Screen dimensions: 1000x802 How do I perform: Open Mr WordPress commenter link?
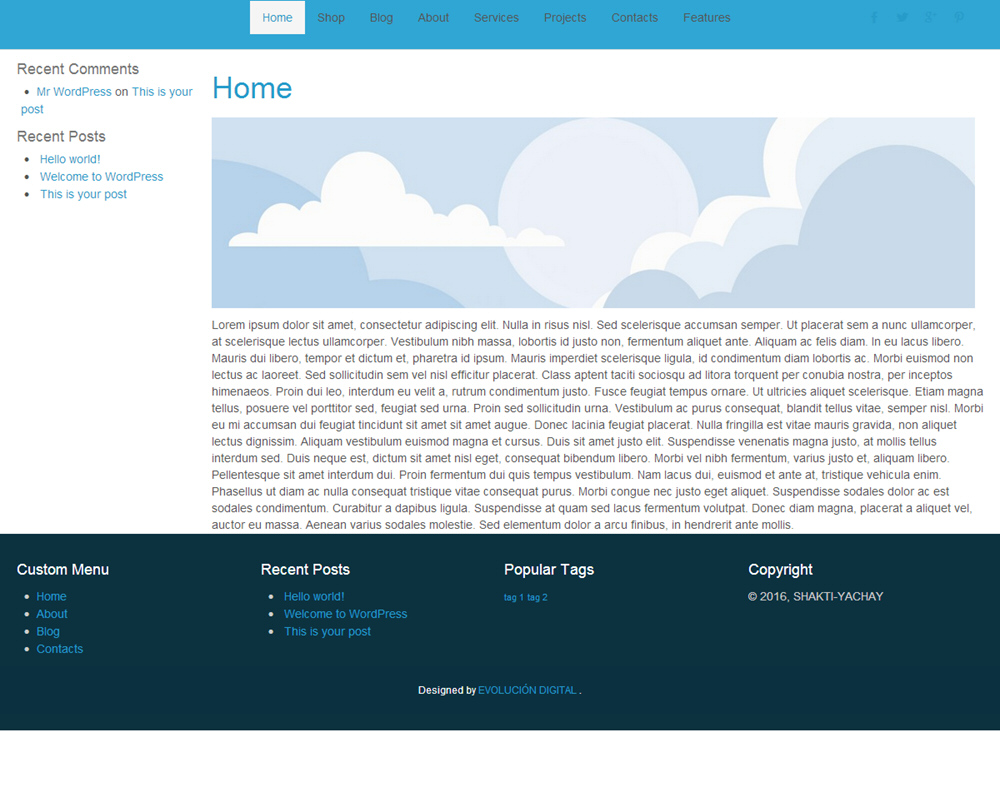click(x=74, y=92)
